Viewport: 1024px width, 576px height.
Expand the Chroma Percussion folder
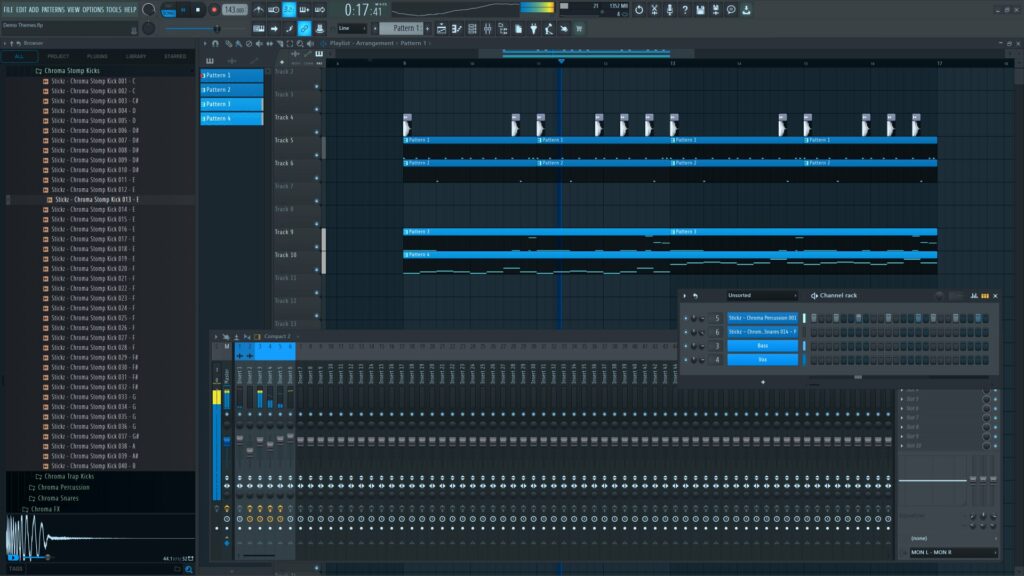tap(59, 488)
